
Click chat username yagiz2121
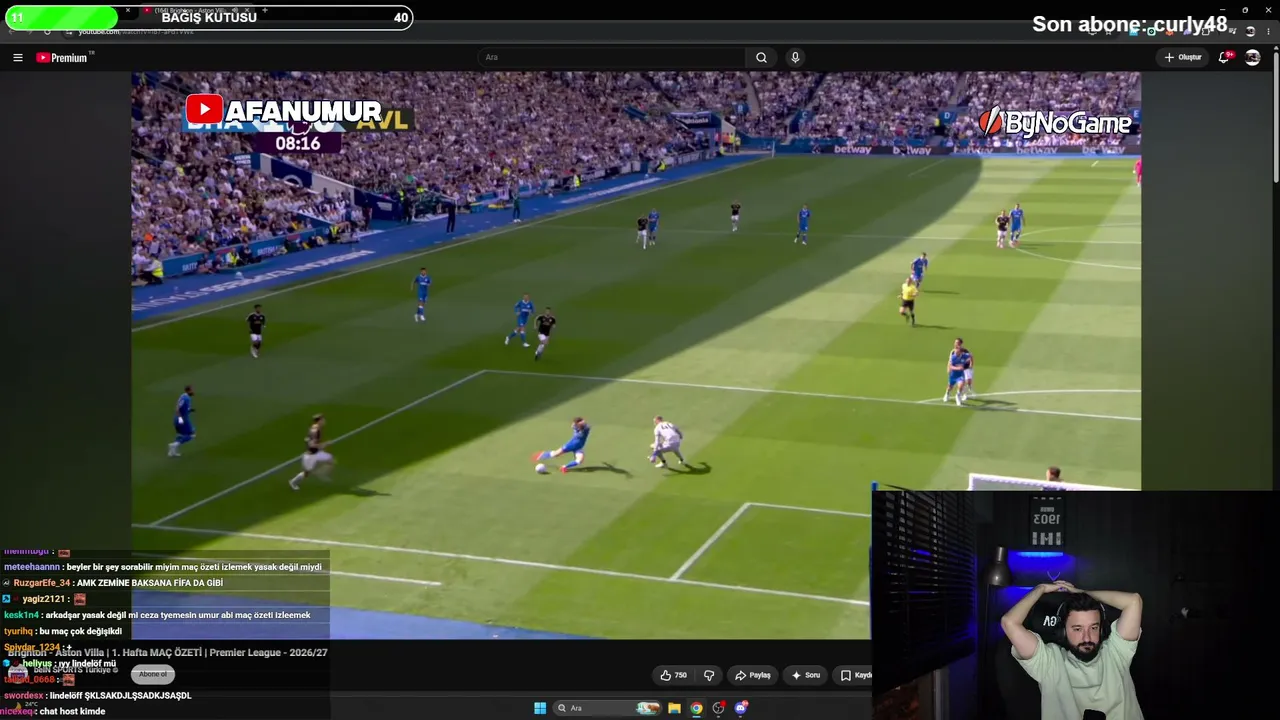tap(44, 599)
